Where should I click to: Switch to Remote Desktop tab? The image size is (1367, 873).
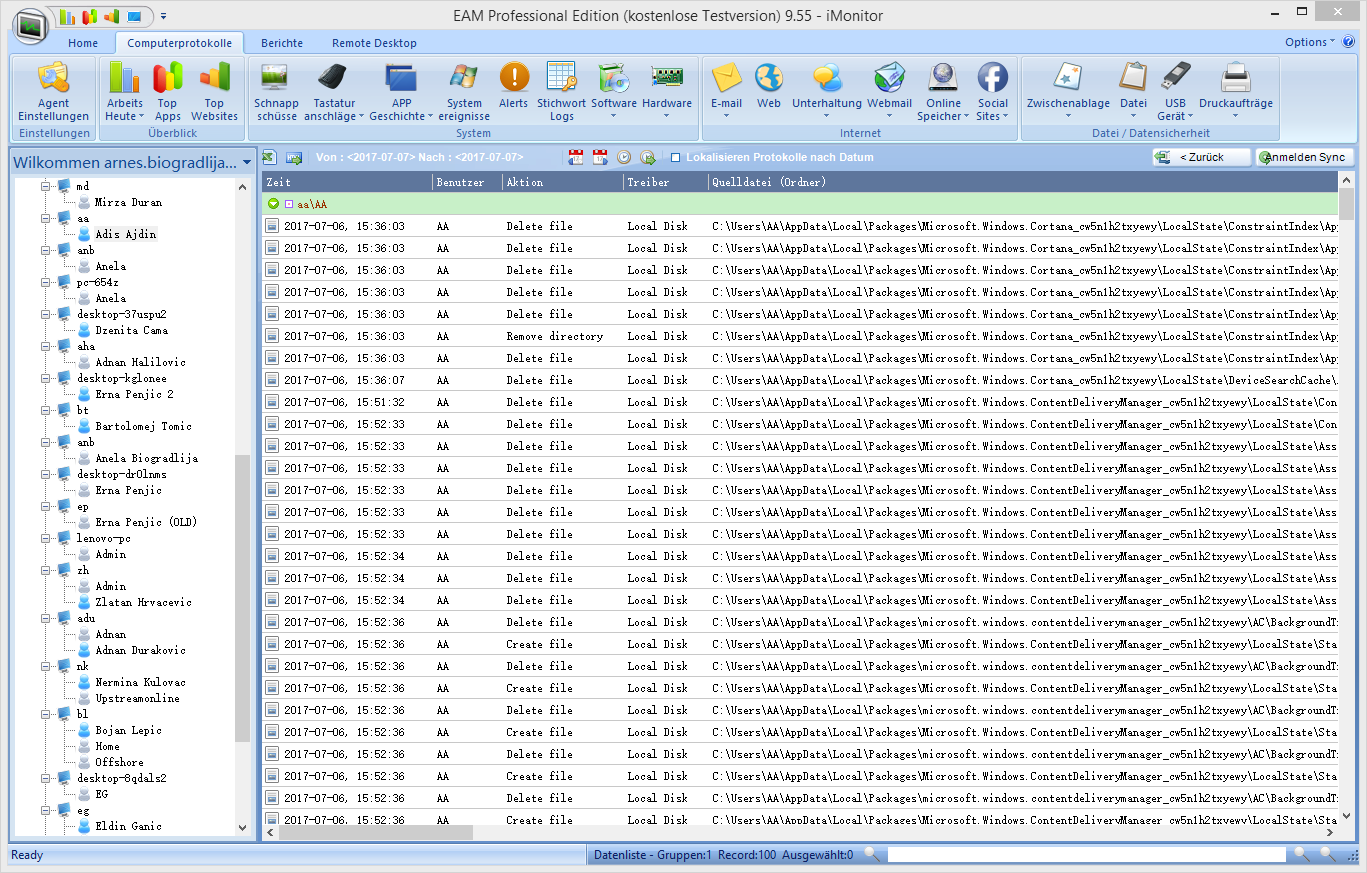click(x=374, y=43)
